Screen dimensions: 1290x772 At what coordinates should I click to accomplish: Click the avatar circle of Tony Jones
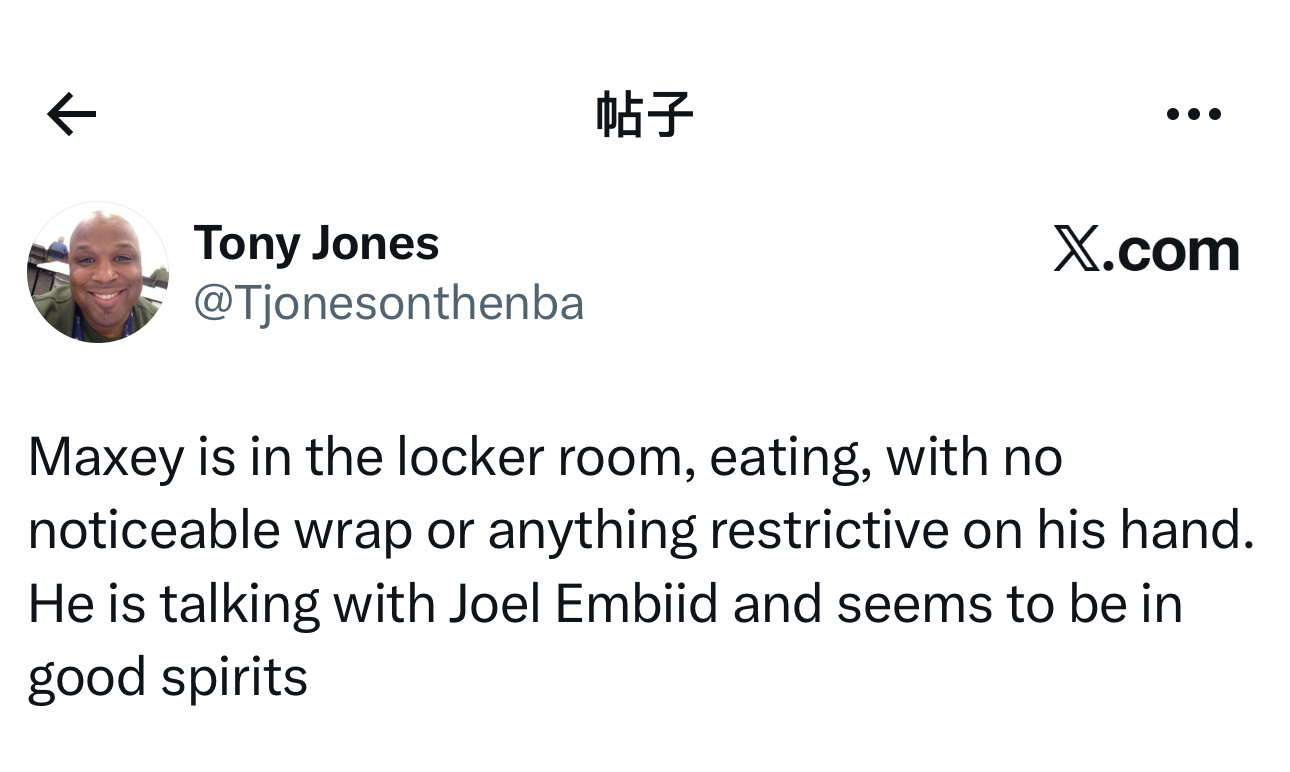(x=97, y=272)
